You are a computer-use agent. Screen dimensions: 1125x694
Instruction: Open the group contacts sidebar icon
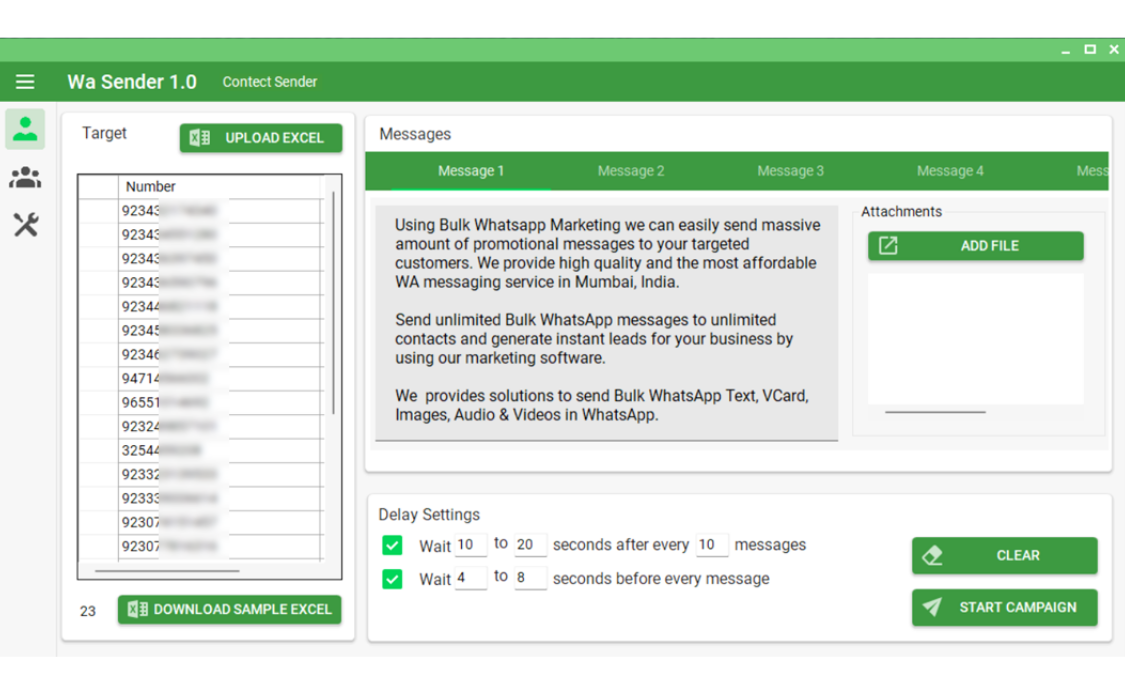tap(25, 177)
